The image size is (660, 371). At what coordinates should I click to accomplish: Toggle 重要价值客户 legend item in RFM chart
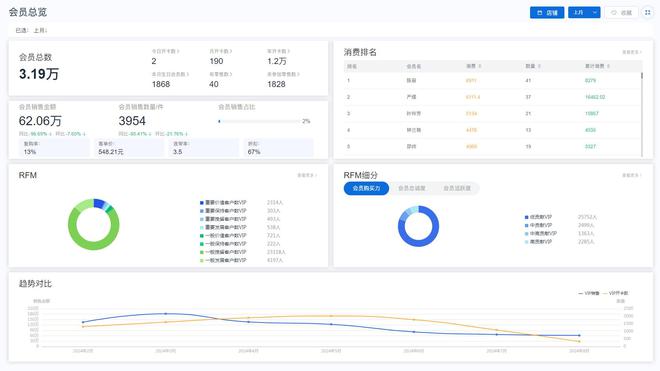click(x=223, y=203)
